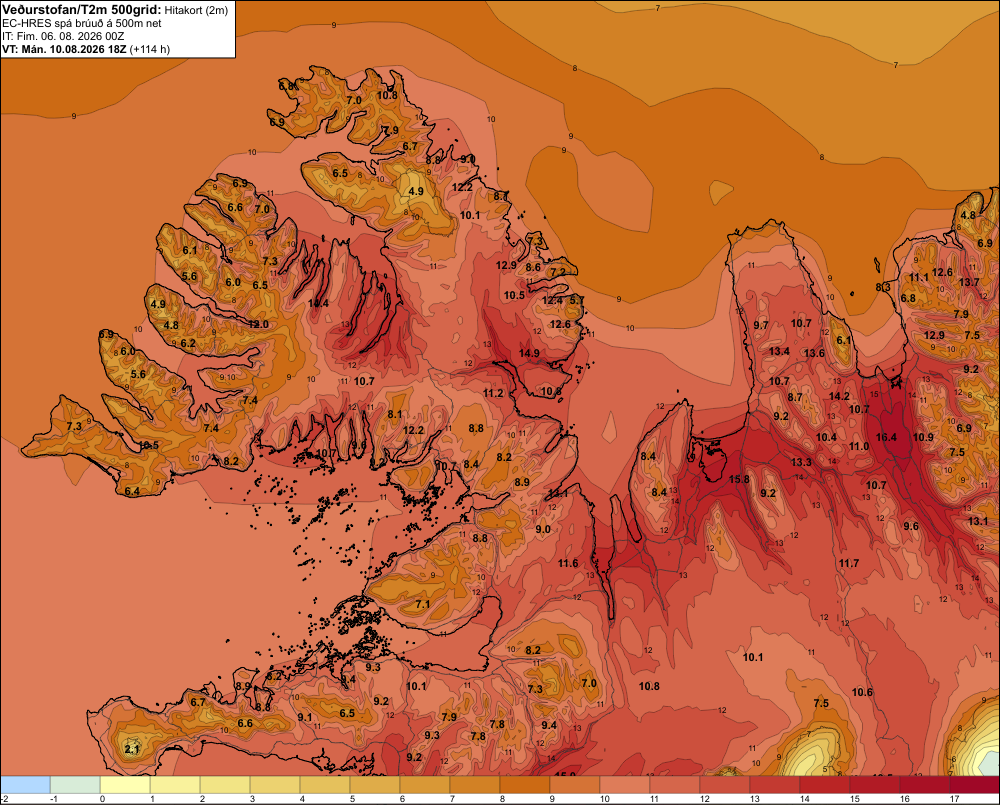
Task: Select the darkest red swatch right of 17
Action: pyautogui.click(x=974, y=785)
